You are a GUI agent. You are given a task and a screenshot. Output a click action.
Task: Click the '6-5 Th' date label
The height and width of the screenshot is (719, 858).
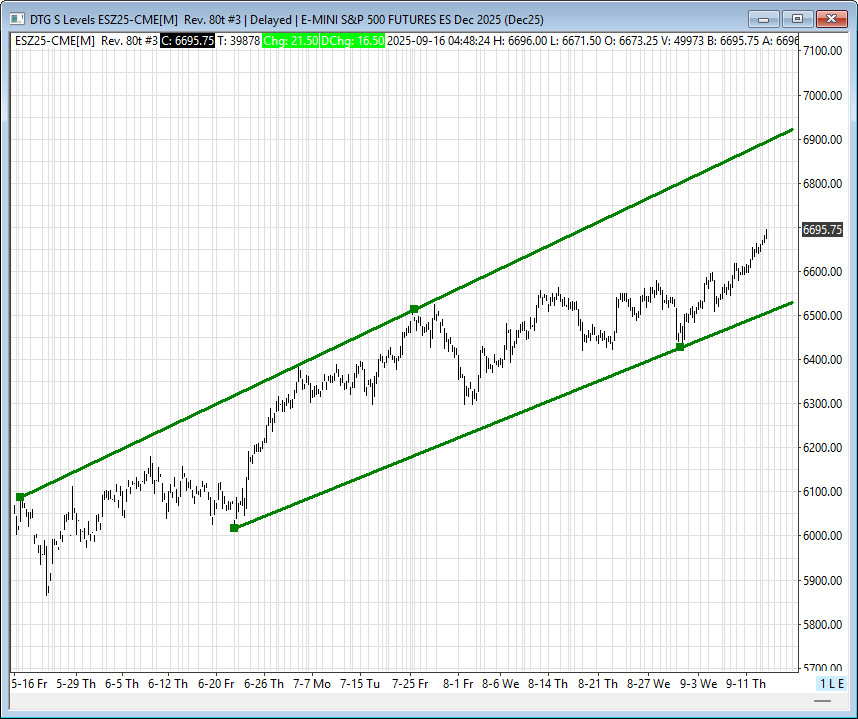(121, 683)
